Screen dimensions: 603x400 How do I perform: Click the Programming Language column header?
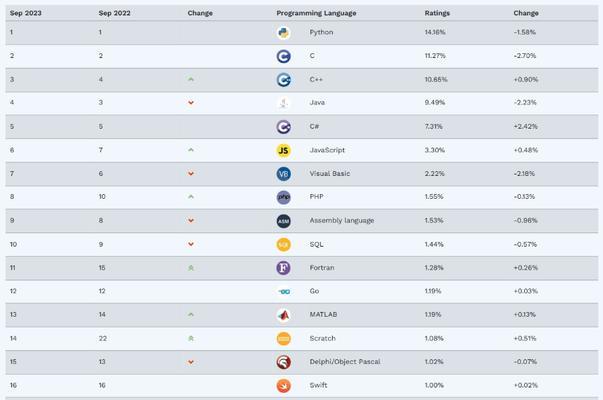pos(316,13)
